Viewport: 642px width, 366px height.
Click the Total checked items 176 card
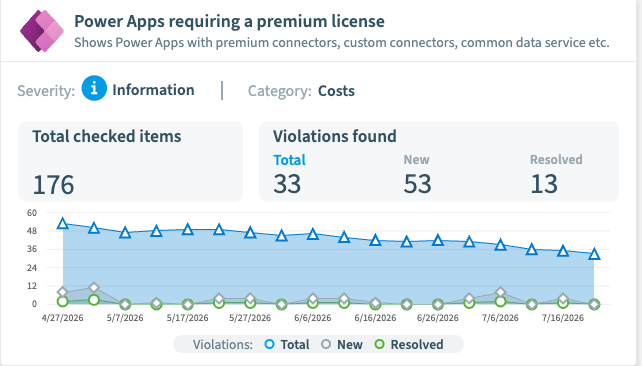pos(130,161)
